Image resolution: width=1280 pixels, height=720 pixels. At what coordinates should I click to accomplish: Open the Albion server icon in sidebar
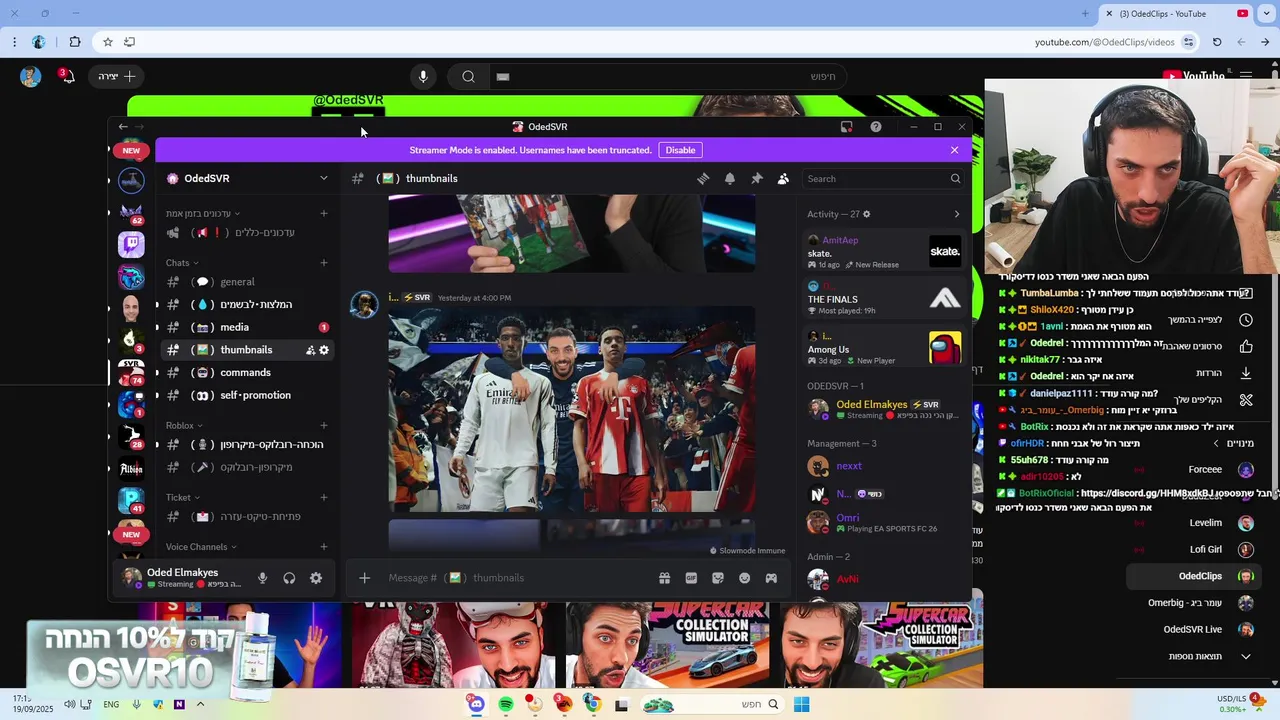point(131,469)
